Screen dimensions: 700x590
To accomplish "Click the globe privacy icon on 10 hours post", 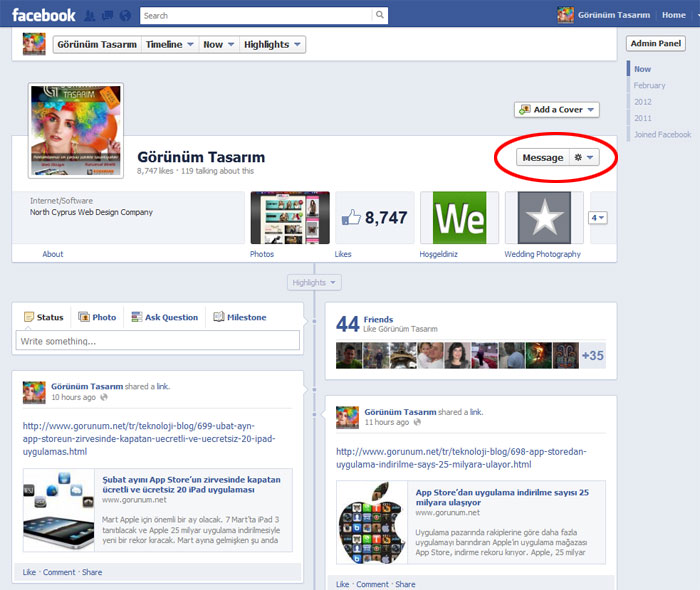I will pyautogui.click(x=104, y=397).
